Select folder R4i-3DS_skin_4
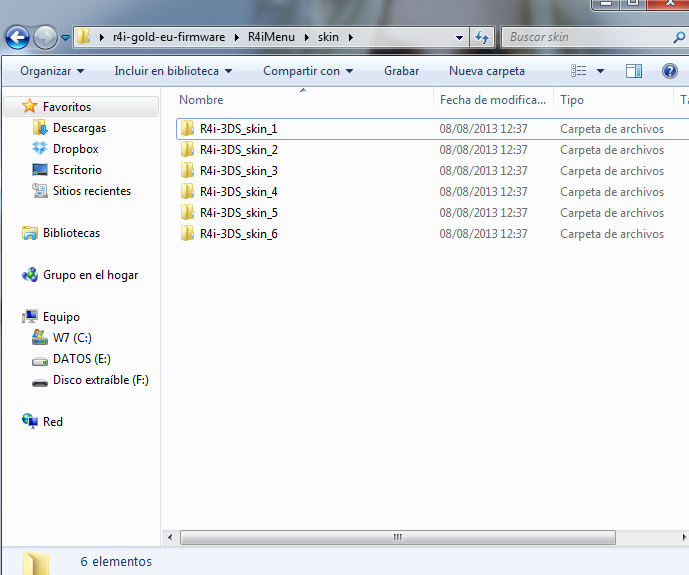The width and height of the screenshot is (689, 575). coord(239,192)
